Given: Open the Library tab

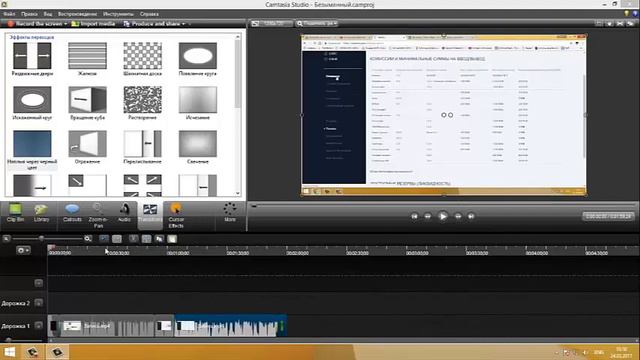Looking at the screenshot, I should point(41,213).
